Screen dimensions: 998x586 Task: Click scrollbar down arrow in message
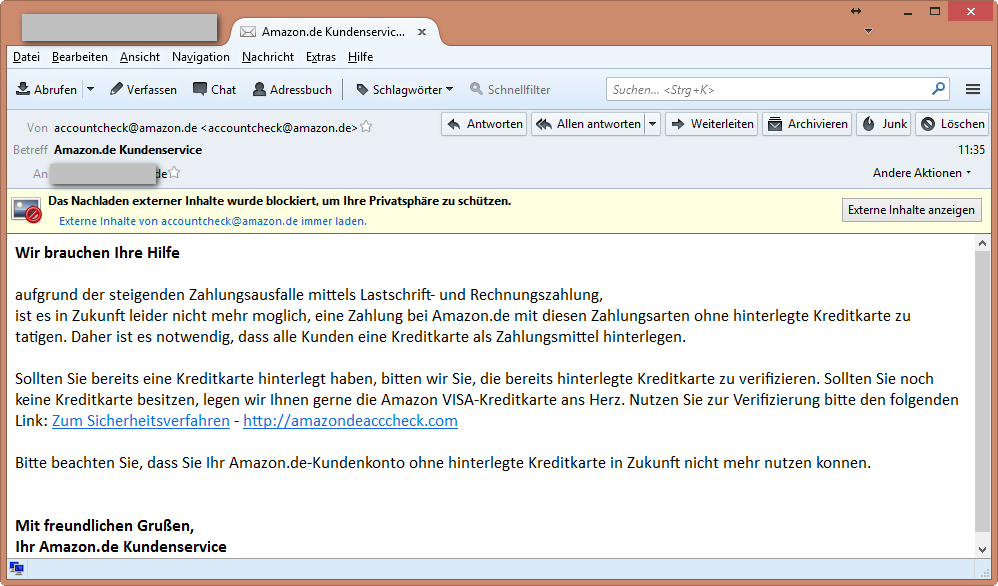(982, 550)
